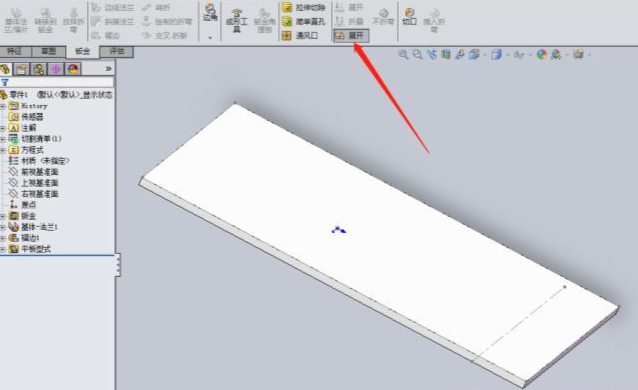
Task: Open the Display Style cube icon
Action: coord(496,54)
